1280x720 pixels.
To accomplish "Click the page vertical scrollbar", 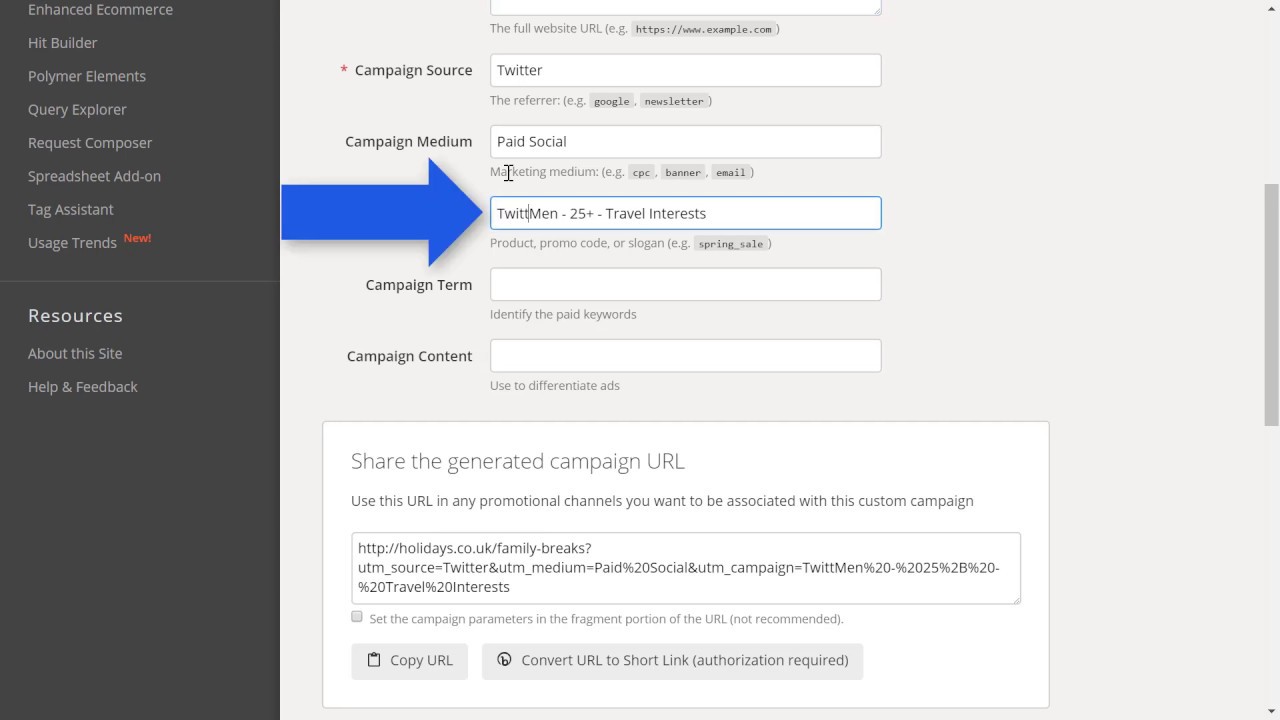I will [x=1272, y=300].
